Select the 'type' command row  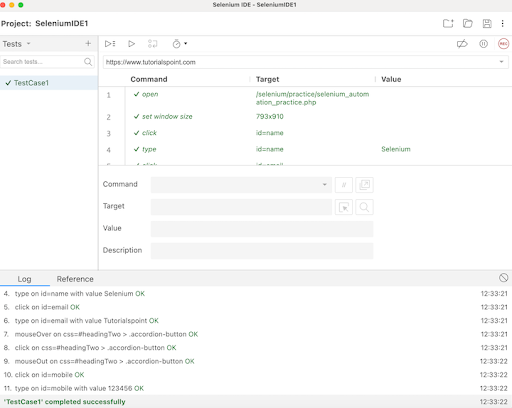[x=305, y=149]
